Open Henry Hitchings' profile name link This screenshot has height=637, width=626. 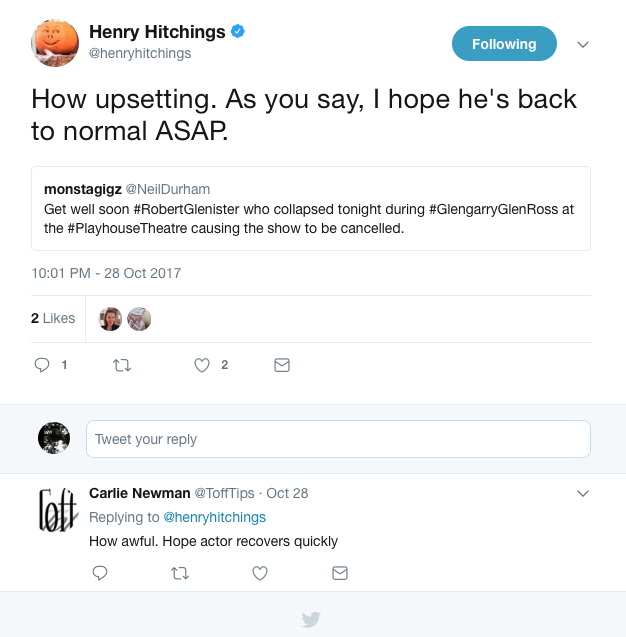tap(157, 33)
